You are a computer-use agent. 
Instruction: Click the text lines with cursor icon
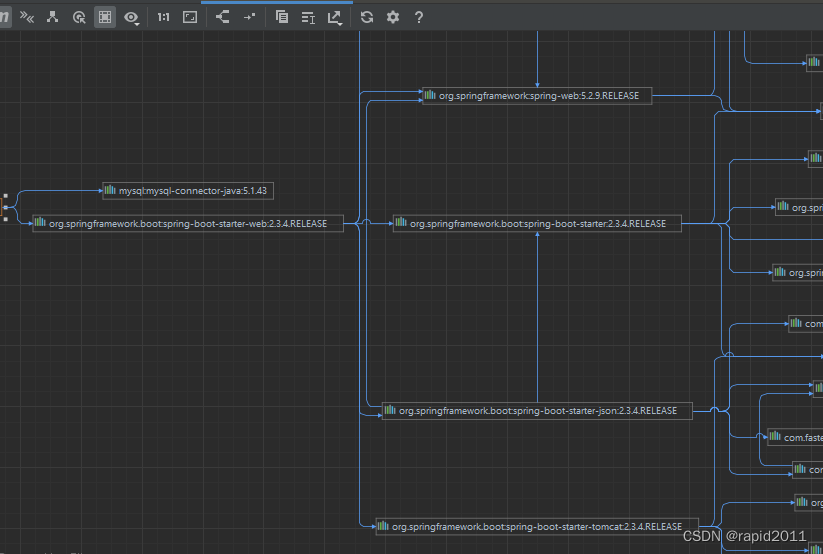pos(308,18)
